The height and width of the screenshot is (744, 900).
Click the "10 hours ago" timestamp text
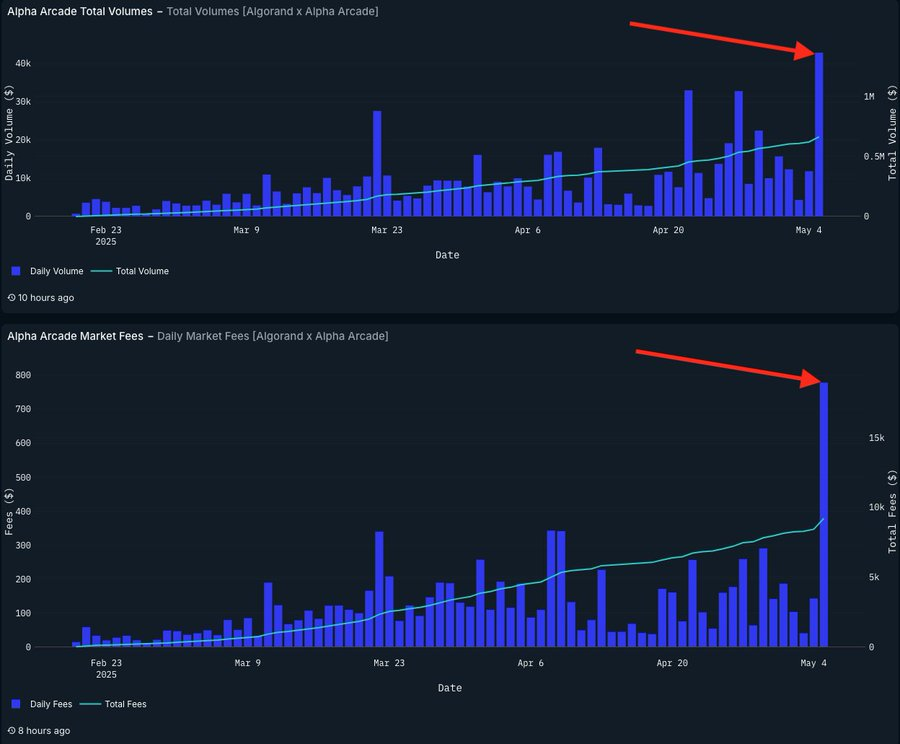click(45, 297)
